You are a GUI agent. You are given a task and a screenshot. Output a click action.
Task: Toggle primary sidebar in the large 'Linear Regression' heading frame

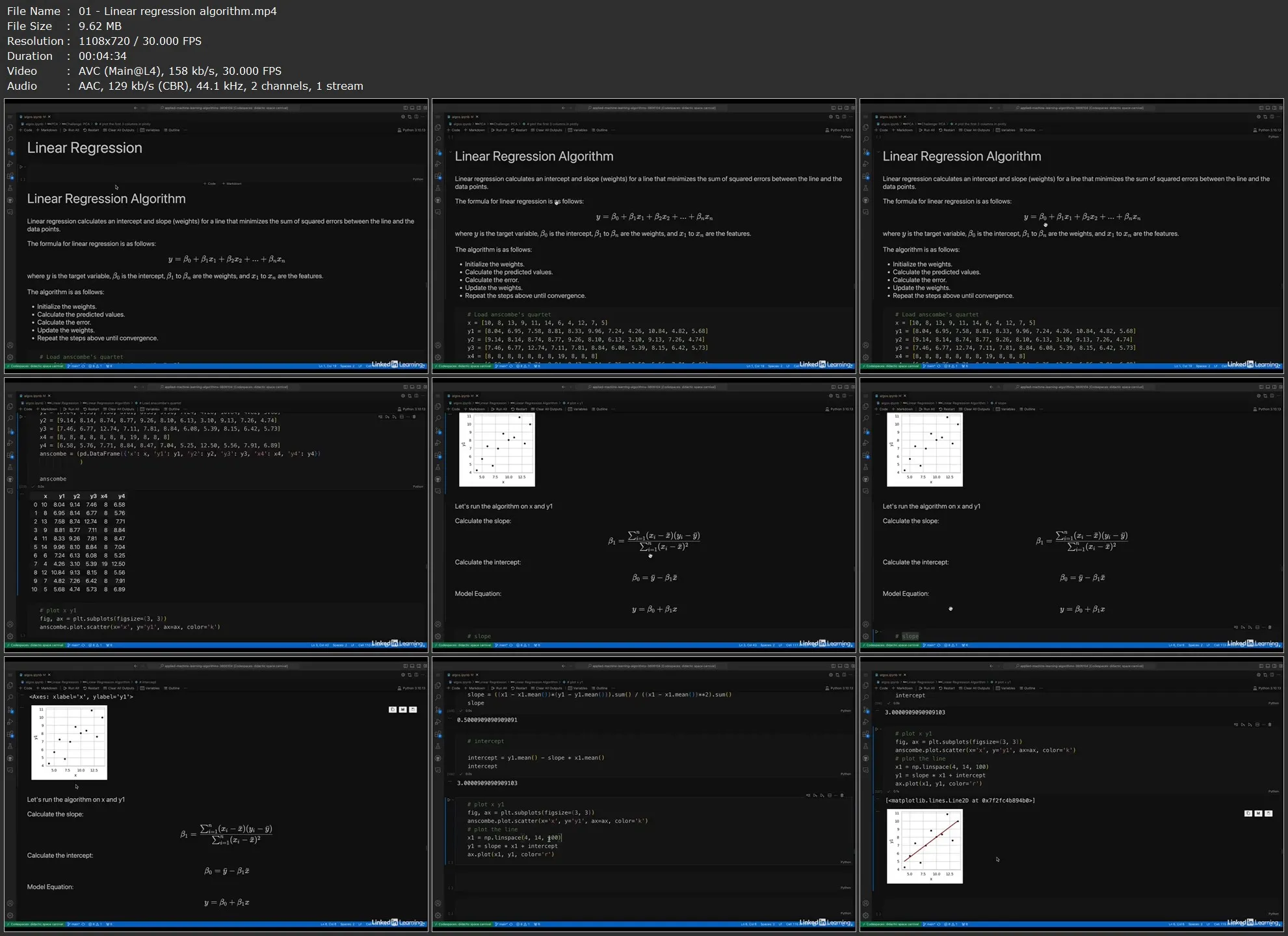pyautogui.click(x=406, y=108)
